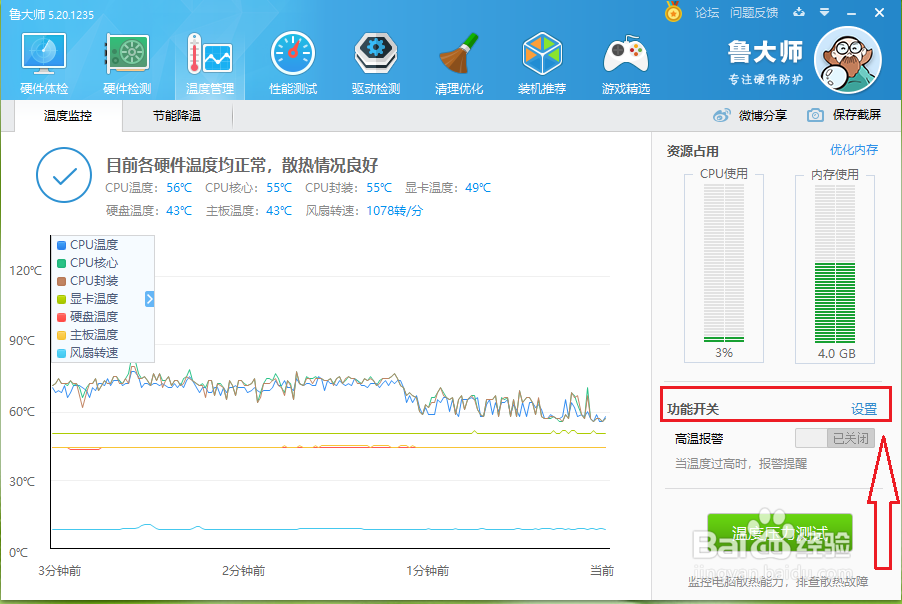Click the 论坛 forum link

706,12
